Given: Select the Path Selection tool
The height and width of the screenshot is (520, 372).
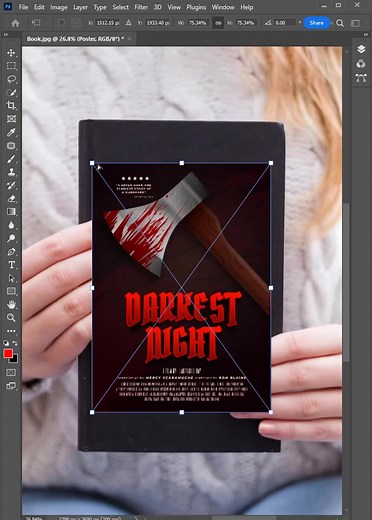Looking at the screenshot, I should pos(11,278).
